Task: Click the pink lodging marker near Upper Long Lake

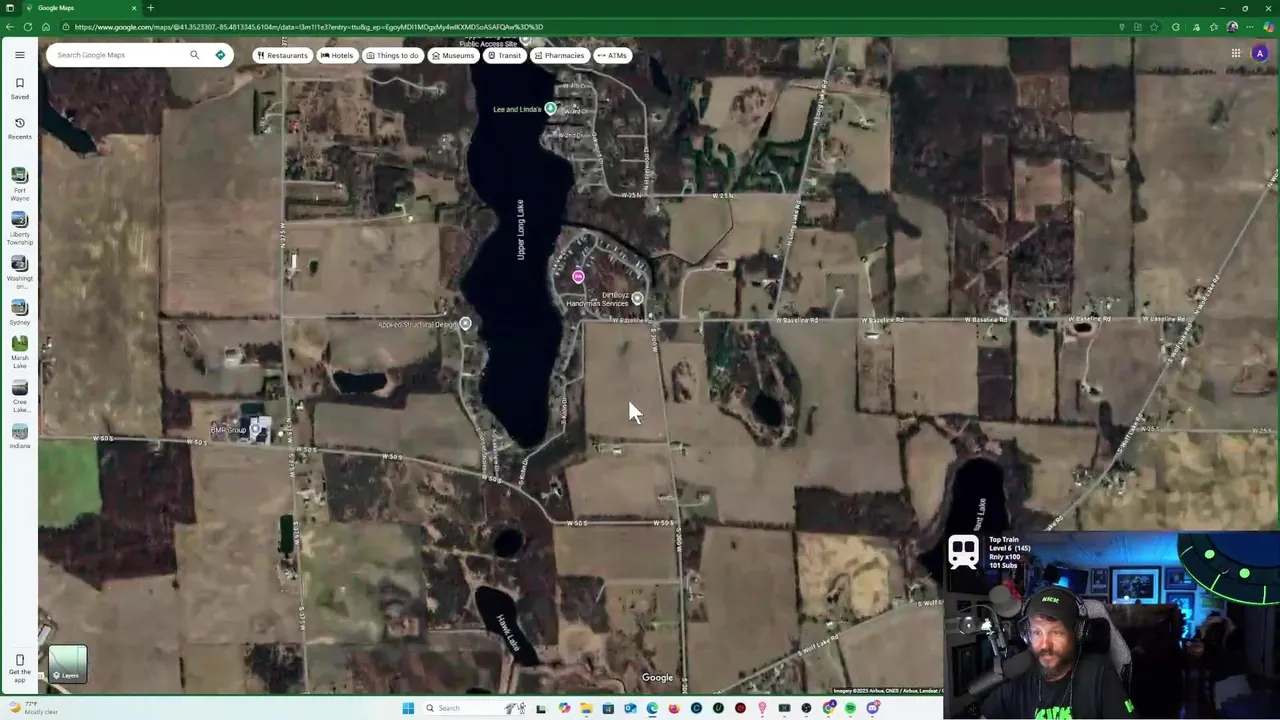Action: point(578,276)
